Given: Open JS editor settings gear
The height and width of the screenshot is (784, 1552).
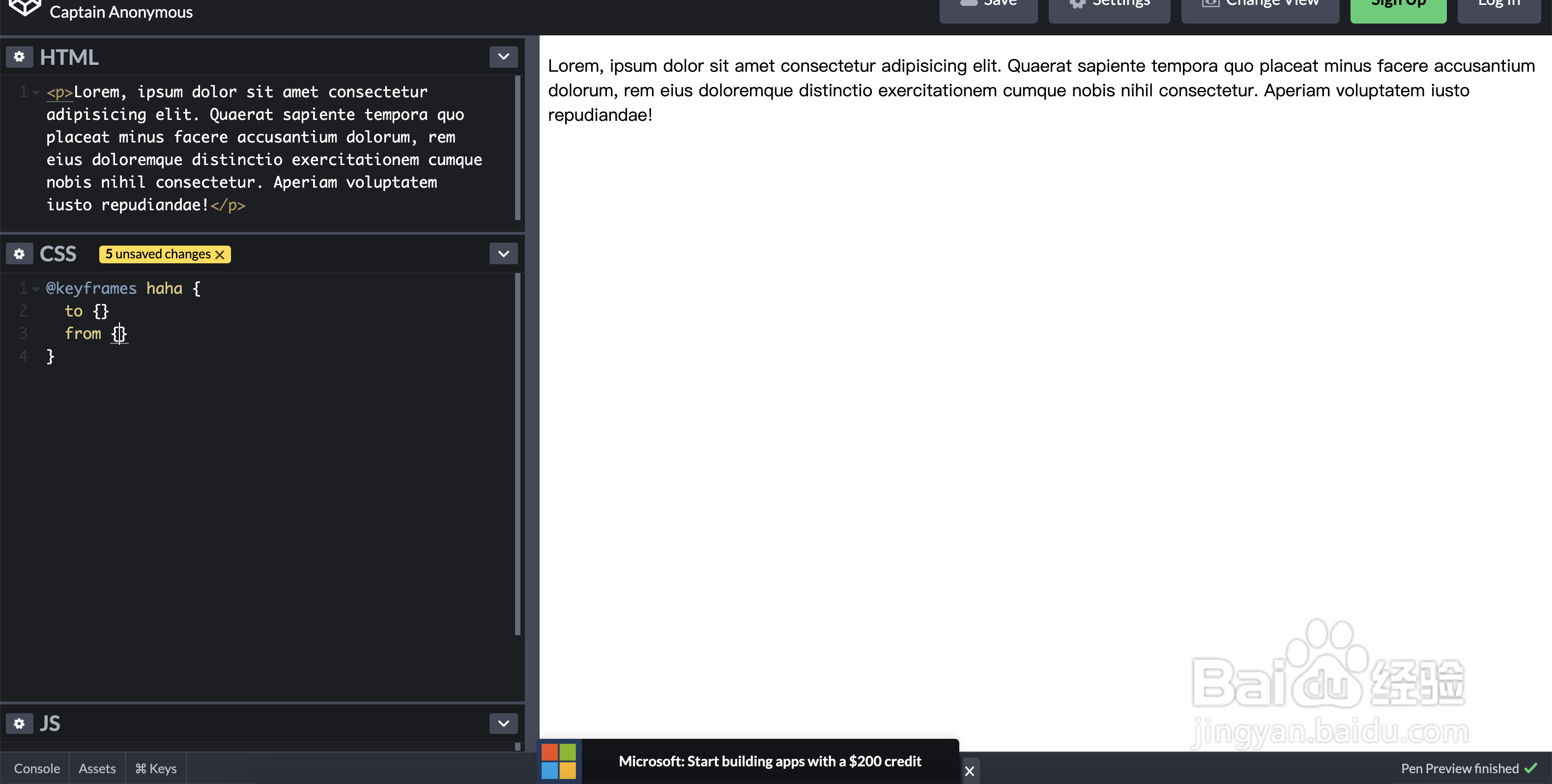Looking at the screenshot, I should point(19,723).
